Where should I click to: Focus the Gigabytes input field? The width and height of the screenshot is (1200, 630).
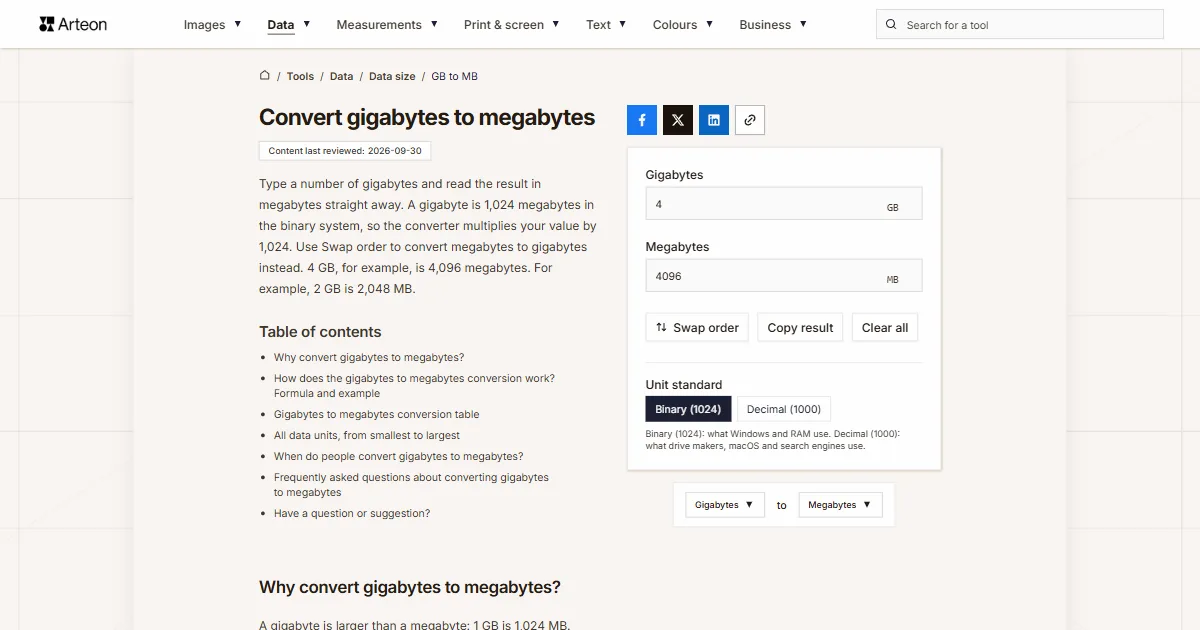coord(784,204)
